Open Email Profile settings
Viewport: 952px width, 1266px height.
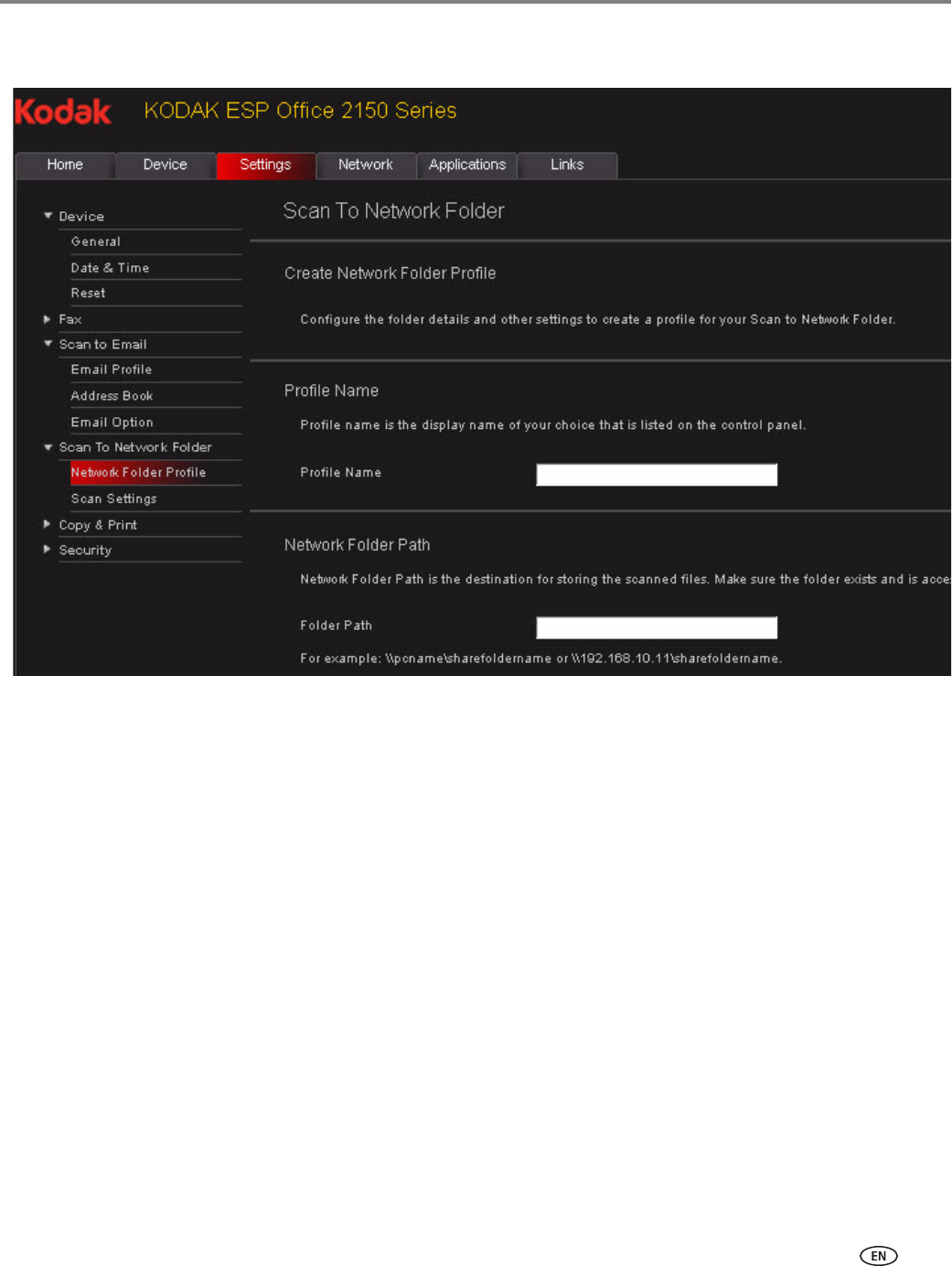[x=112, y=370]
